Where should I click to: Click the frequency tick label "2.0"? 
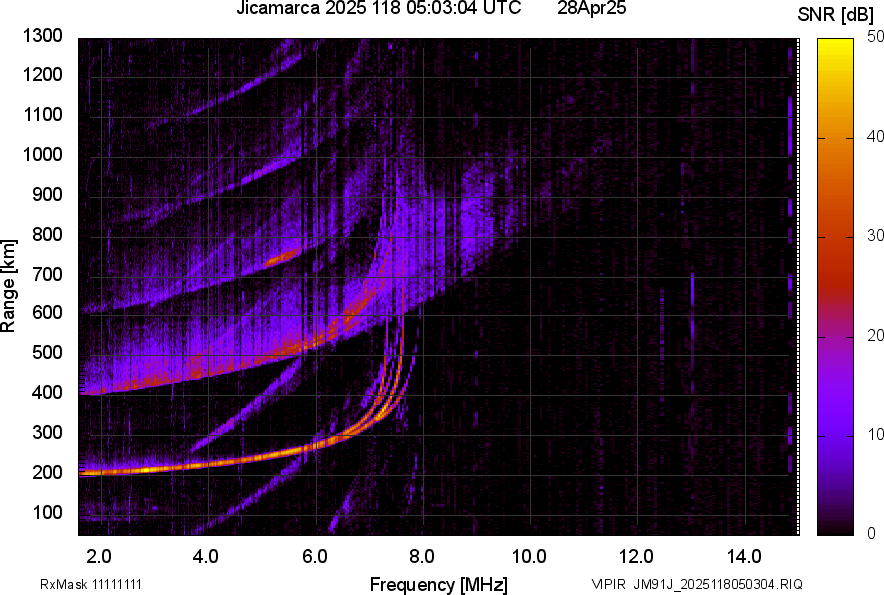click(99, 557)
